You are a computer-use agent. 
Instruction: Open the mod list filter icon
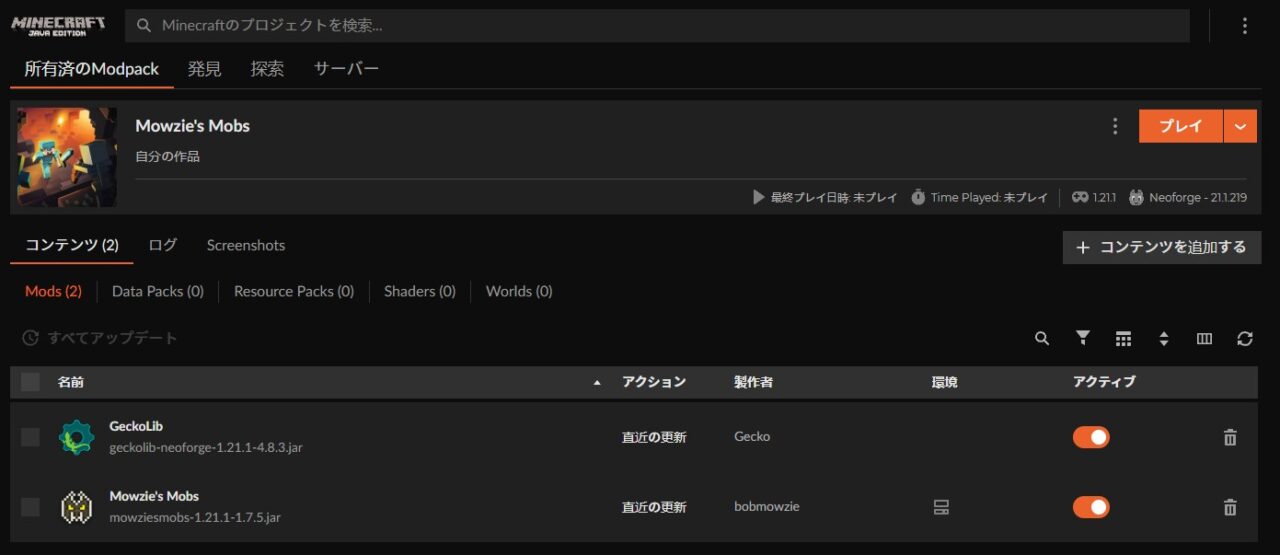[x=1082, y=339]
